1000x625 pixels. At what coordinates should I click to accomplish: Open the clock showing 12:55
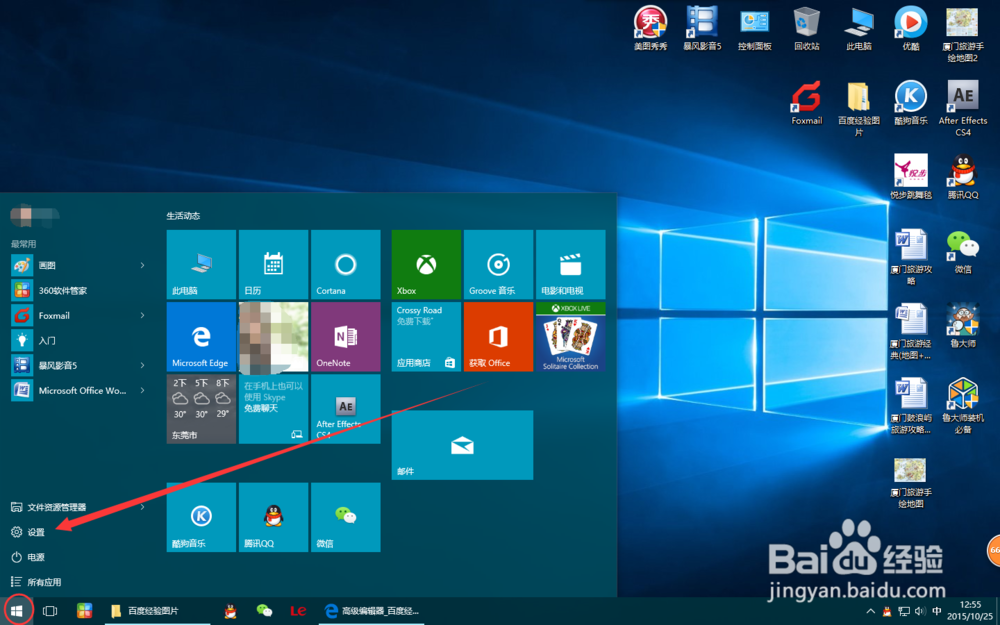(x=971, y=611)
